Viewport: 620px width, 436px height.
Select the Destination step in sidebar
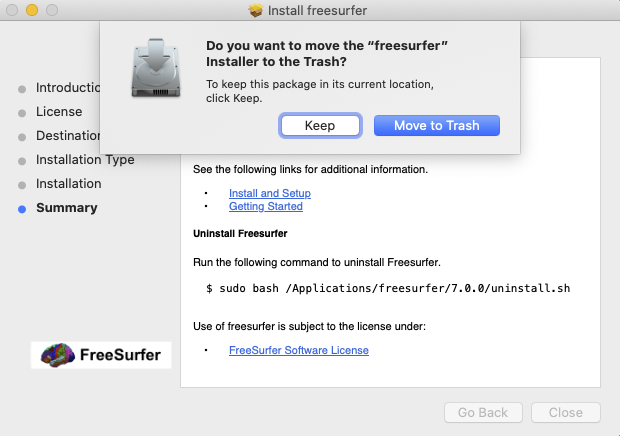point(68,136)
